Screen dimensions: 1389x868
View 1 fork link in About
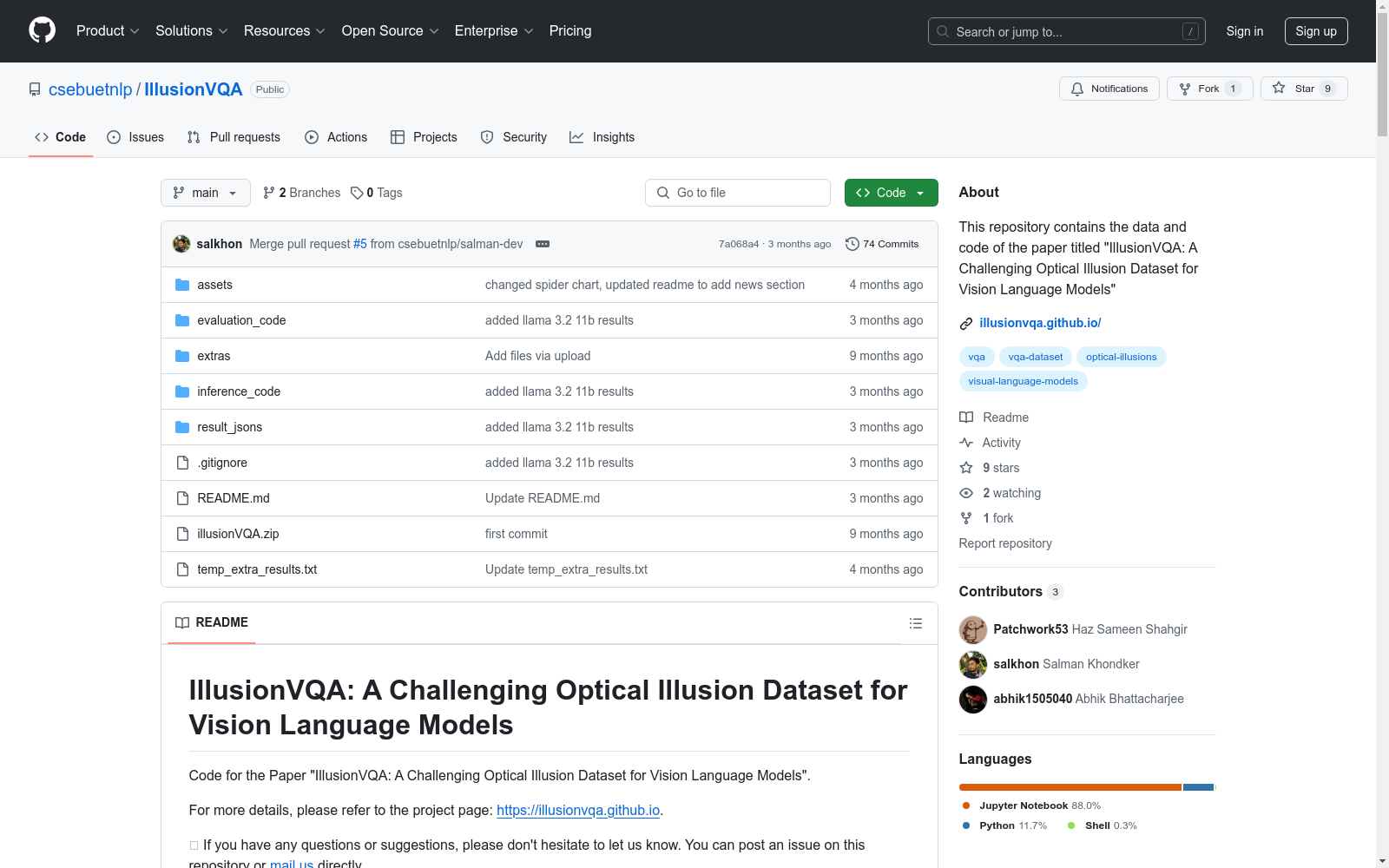[x=987, y=518]
